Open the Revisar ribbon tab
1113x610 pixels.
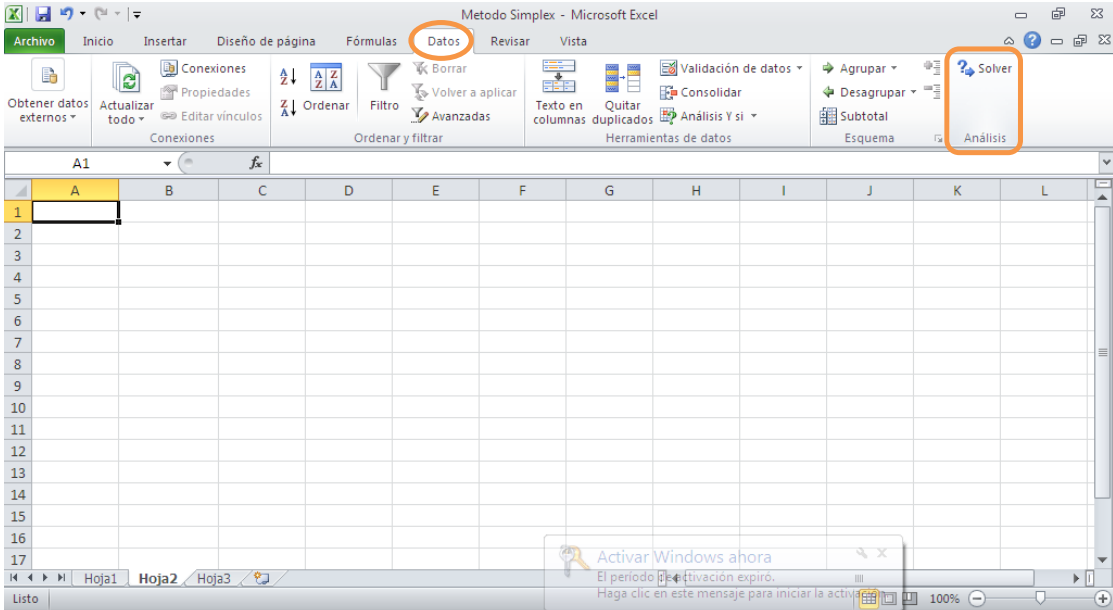(x=510, y=41)
